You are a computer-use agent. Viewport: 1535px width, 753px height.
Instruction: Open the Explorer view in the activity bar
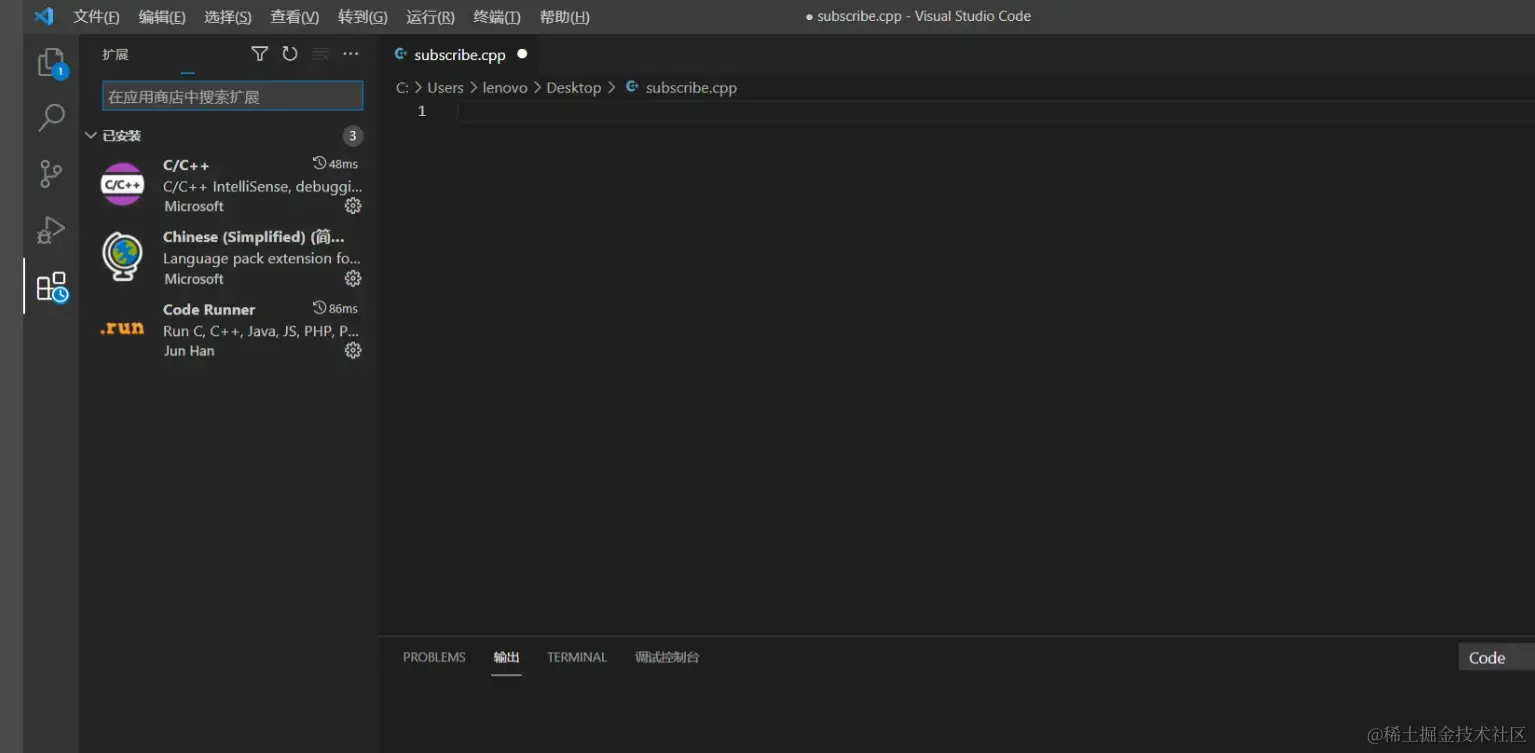[x=51, y=63]
